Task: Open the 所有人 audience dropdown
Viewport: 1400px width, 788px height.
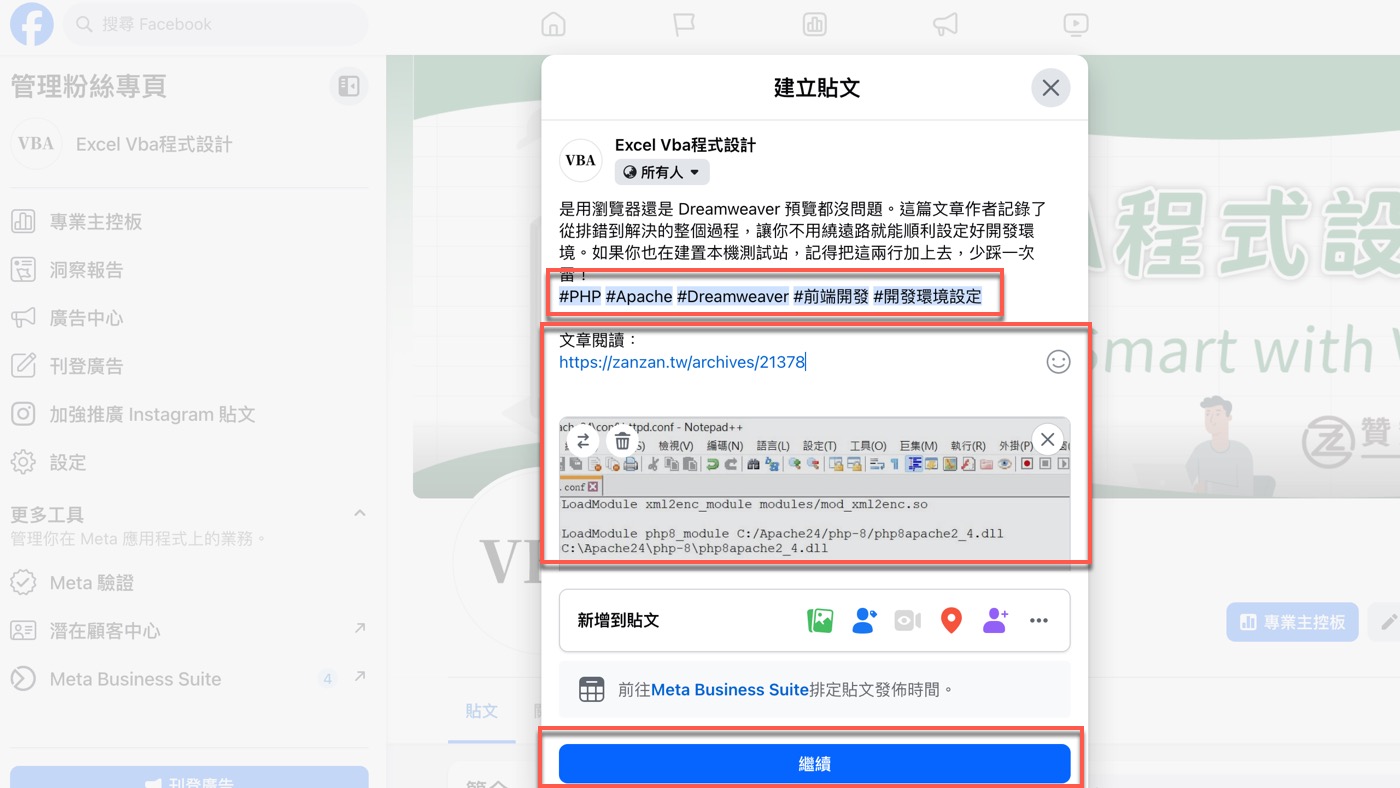Action: tap(662, 172)
